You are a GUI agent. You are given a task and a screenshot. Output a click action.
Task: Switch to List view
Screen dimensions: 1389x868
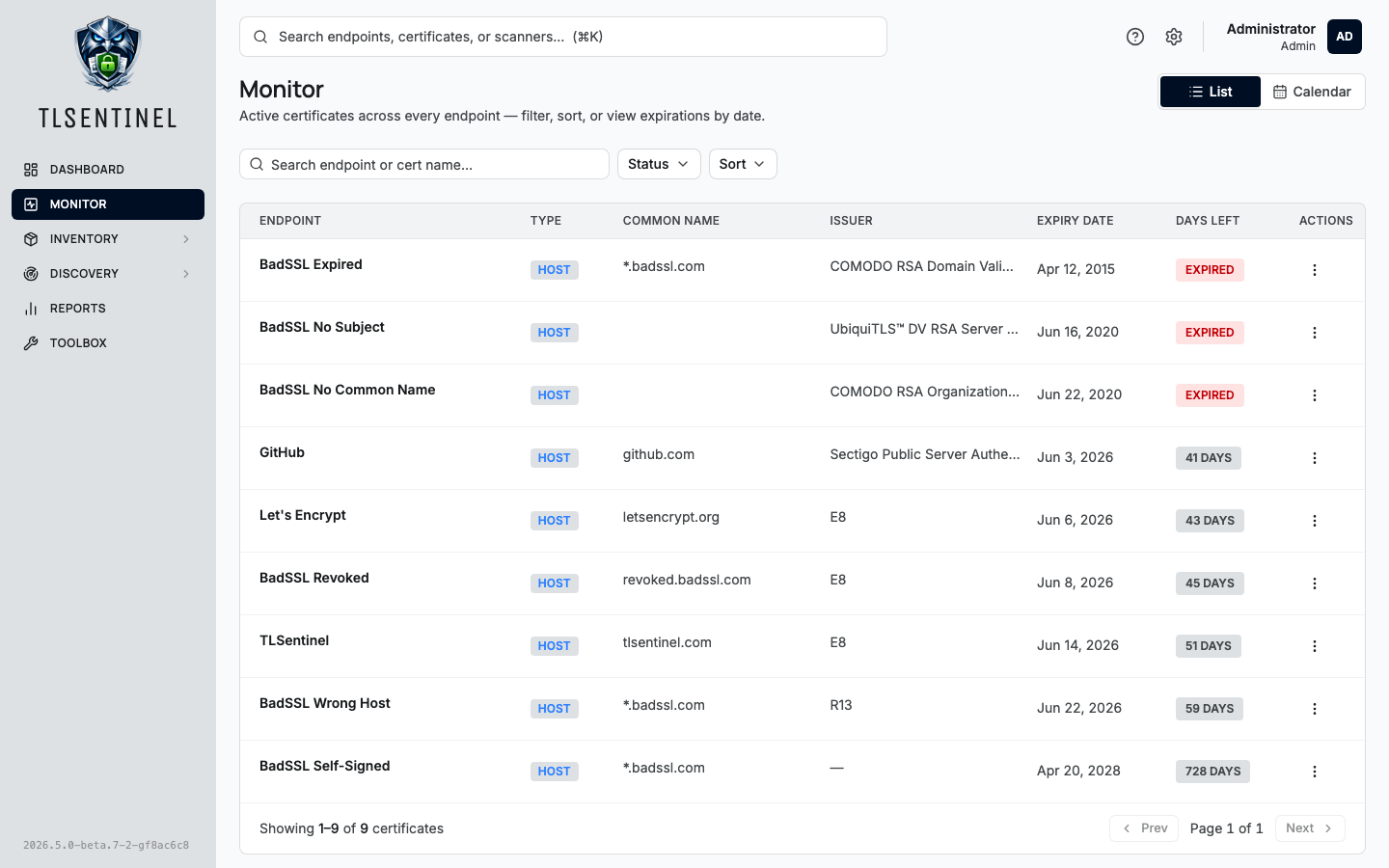pos(1211,92)
